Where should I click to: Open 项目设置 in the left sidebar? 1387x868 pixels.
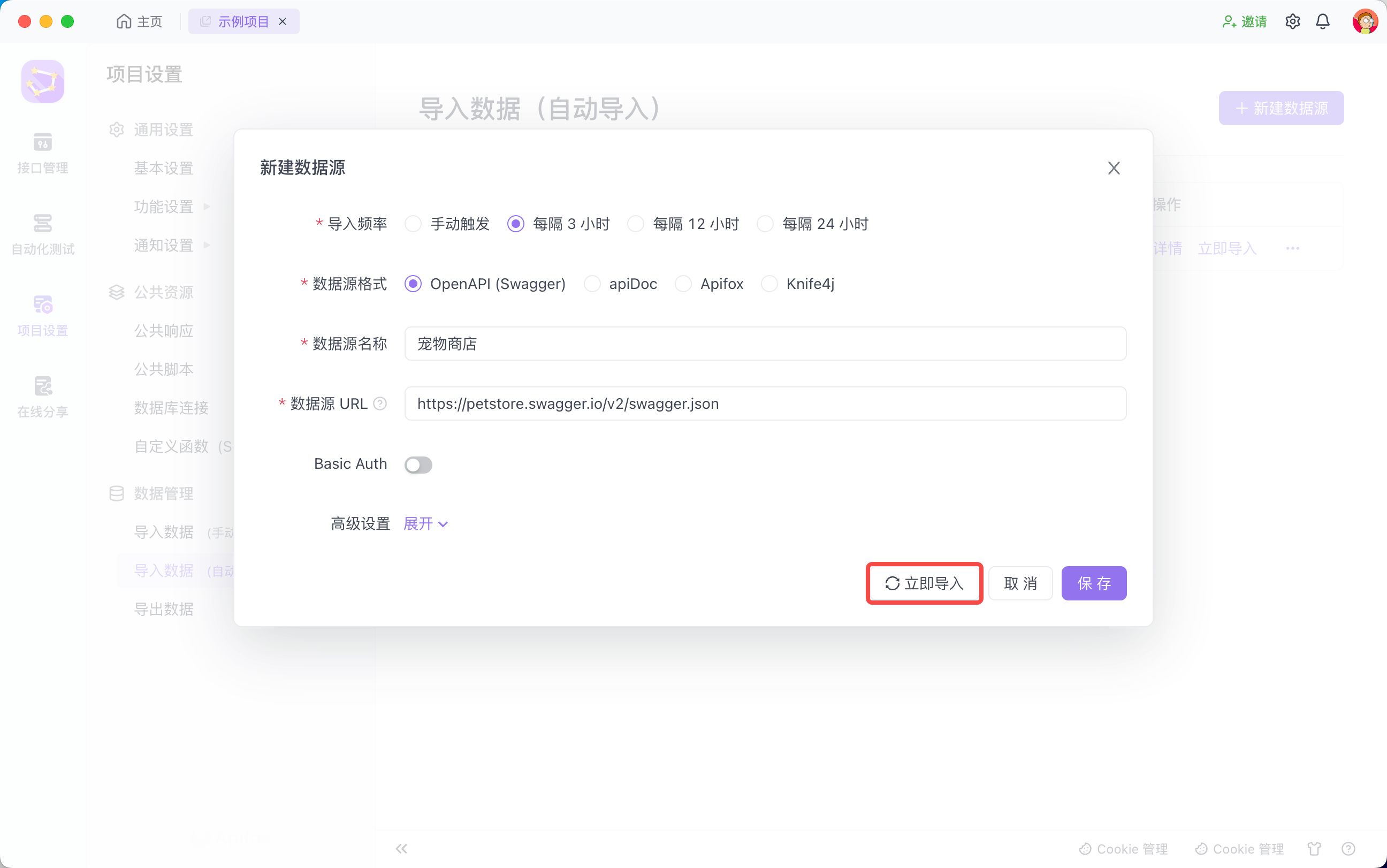click(x=42, y=316)
